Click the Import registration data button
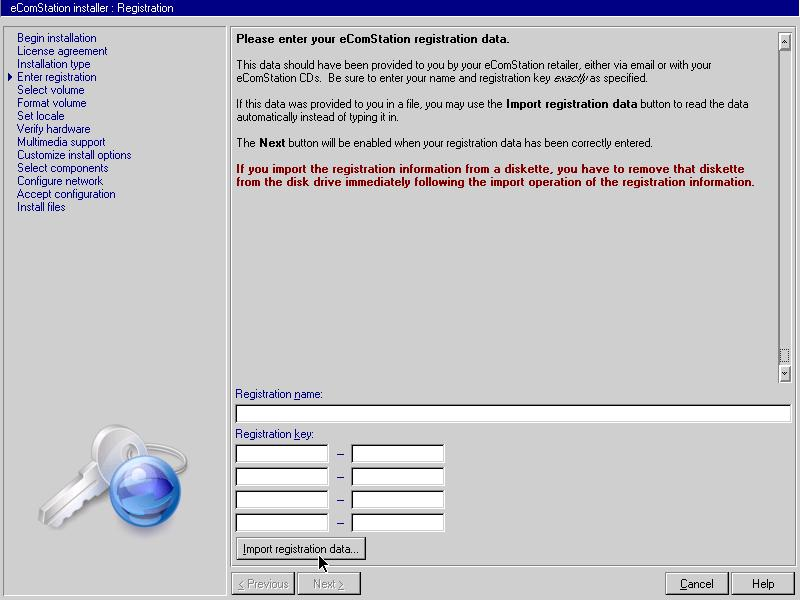800x600 pixels. click(301, 549)
